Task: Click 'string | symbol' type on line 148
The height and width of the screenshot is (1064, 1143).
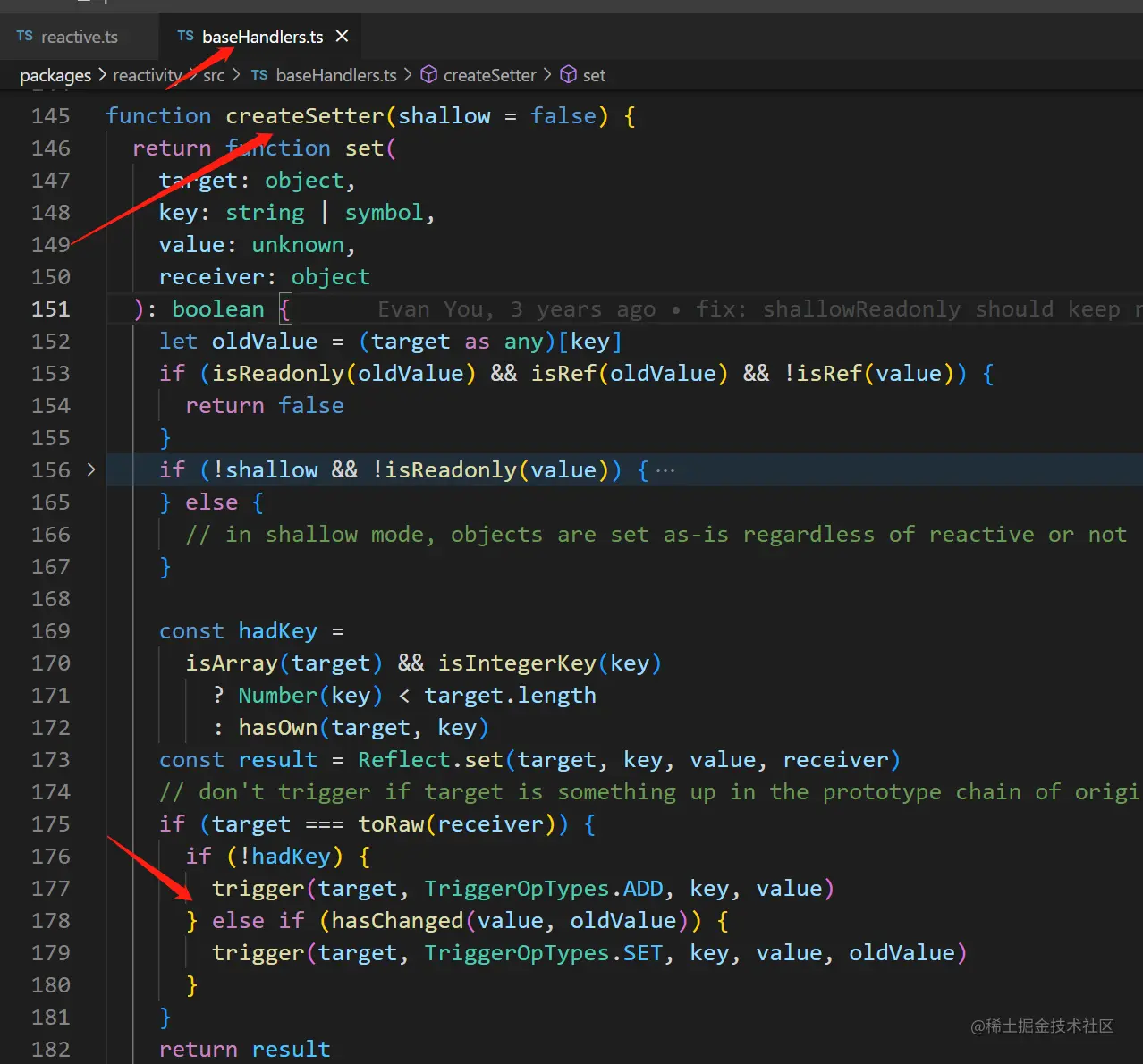Action: pyautogui.click(x=325, y=213)
